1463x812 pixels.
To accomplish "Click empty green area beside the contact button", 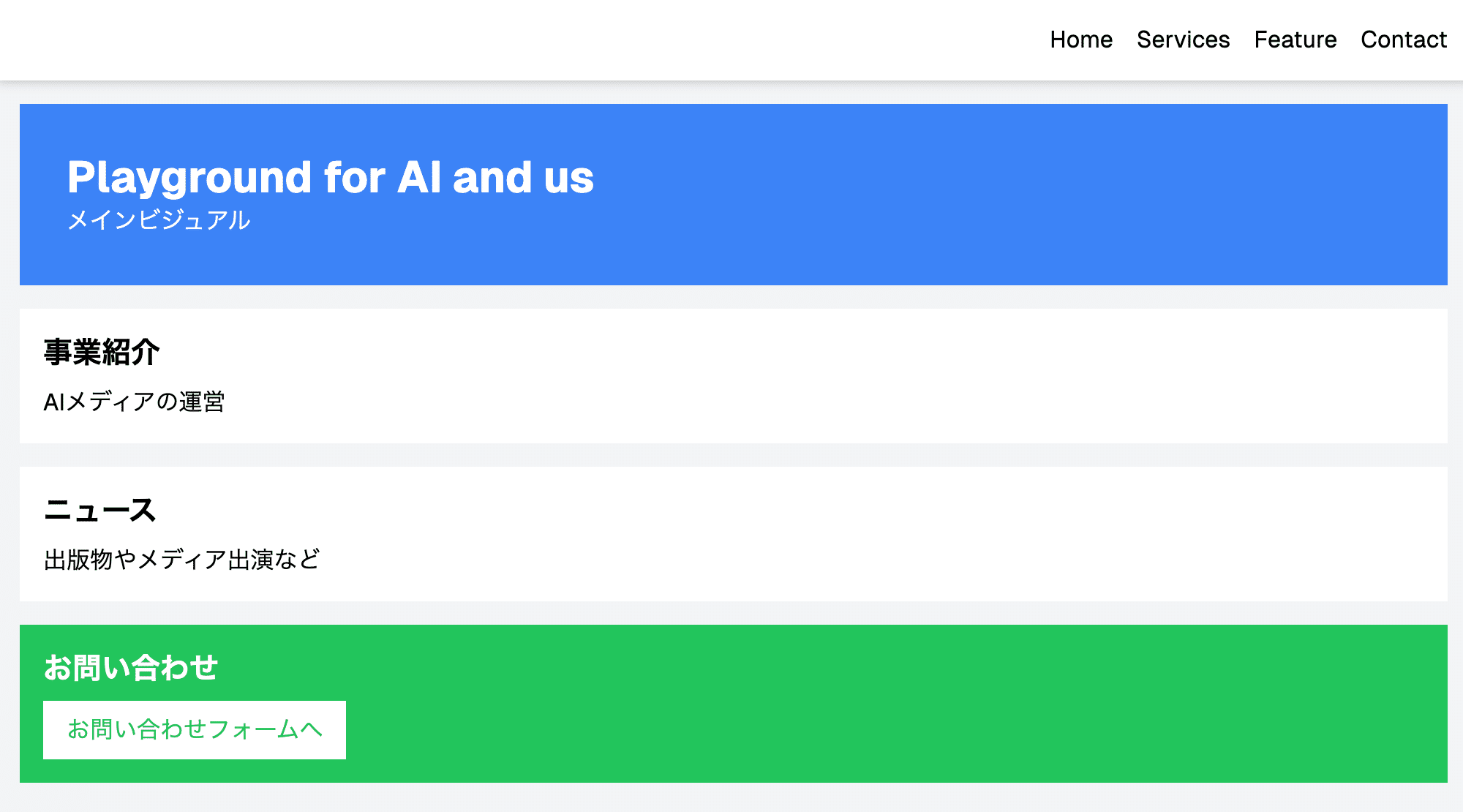I will point(878,730).
